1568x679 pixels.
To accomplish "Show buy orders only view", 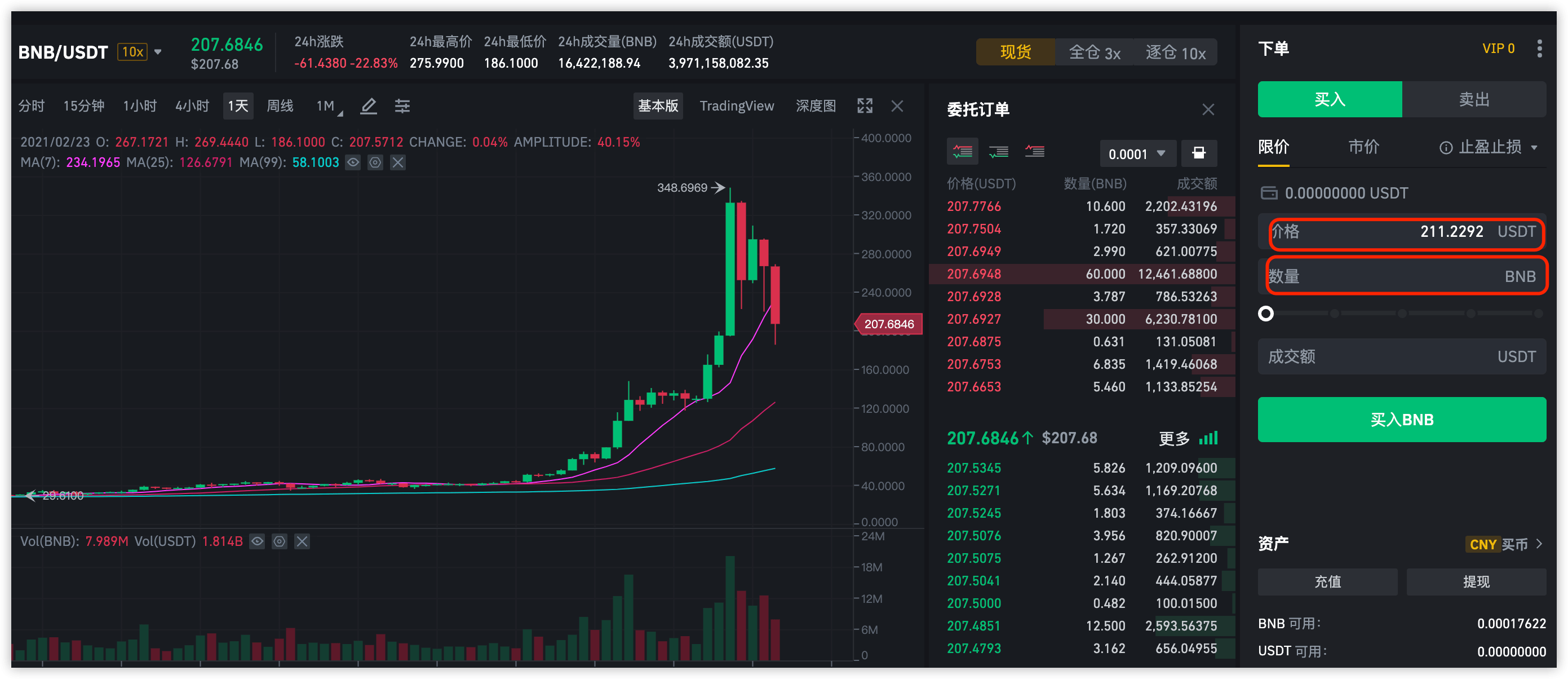I will (x=998, y=152).
